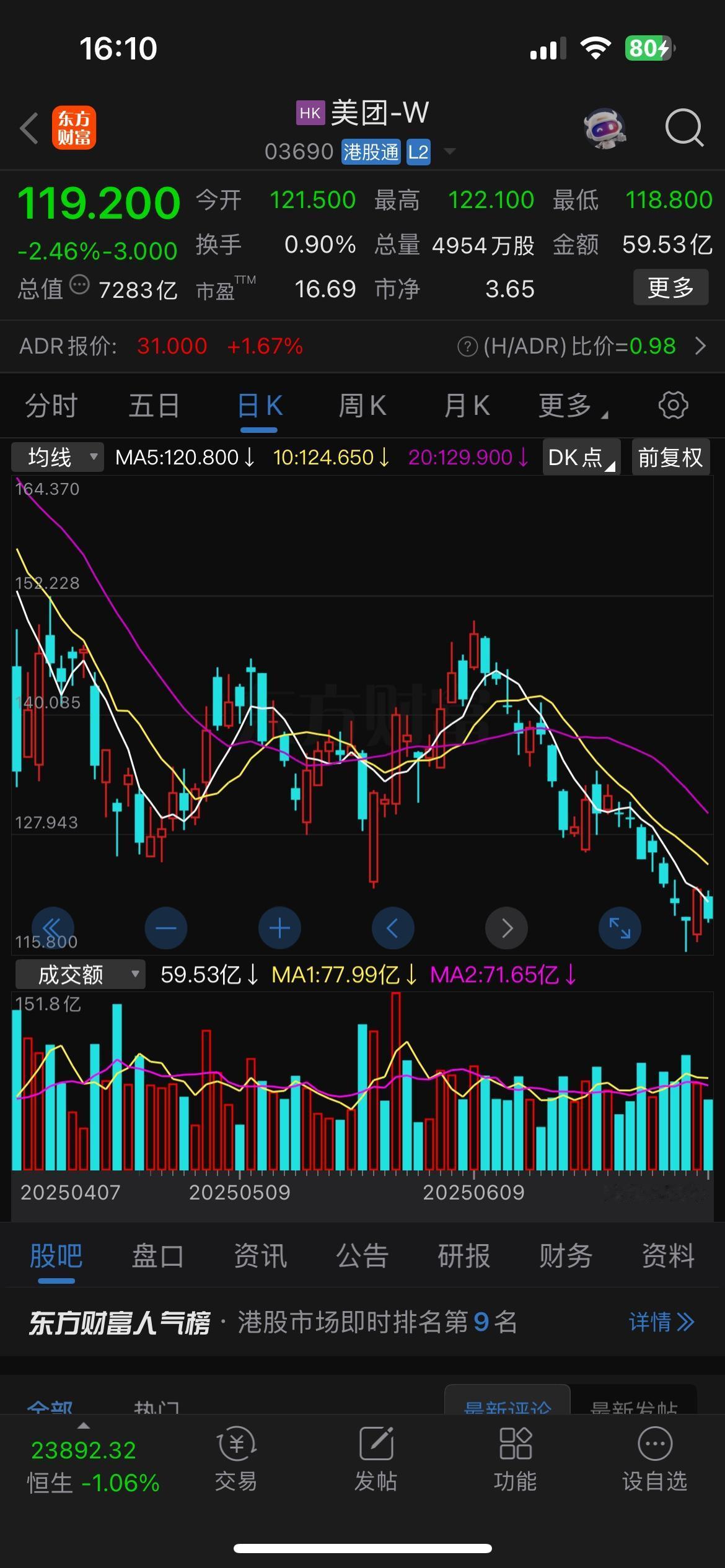Expand the stock code dropdown triangle

(450, 151)
